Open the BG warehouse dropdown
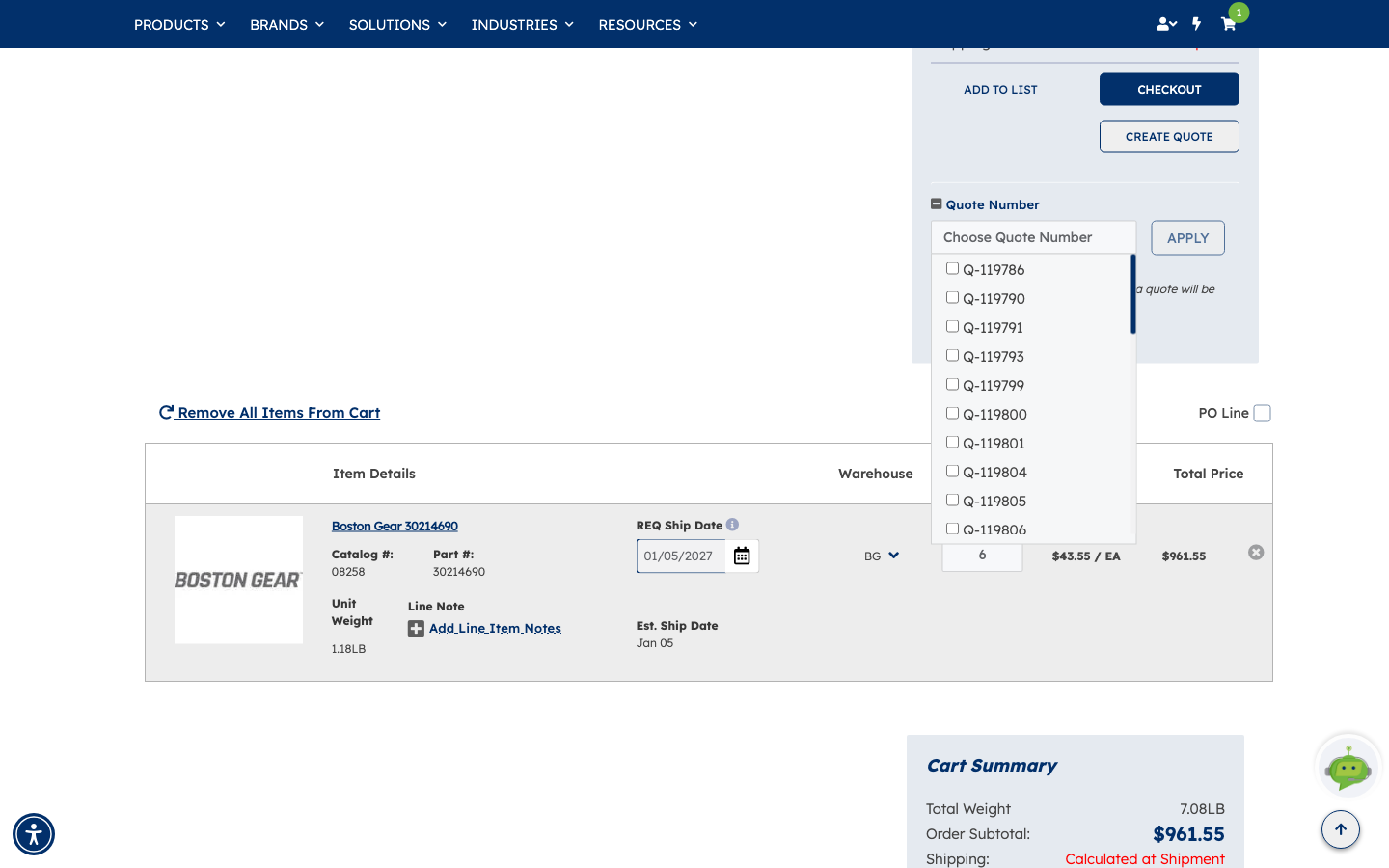Image resolution: width=1389 pixels, height=868 pixels. pyautogui.click(x=882, y=556)
